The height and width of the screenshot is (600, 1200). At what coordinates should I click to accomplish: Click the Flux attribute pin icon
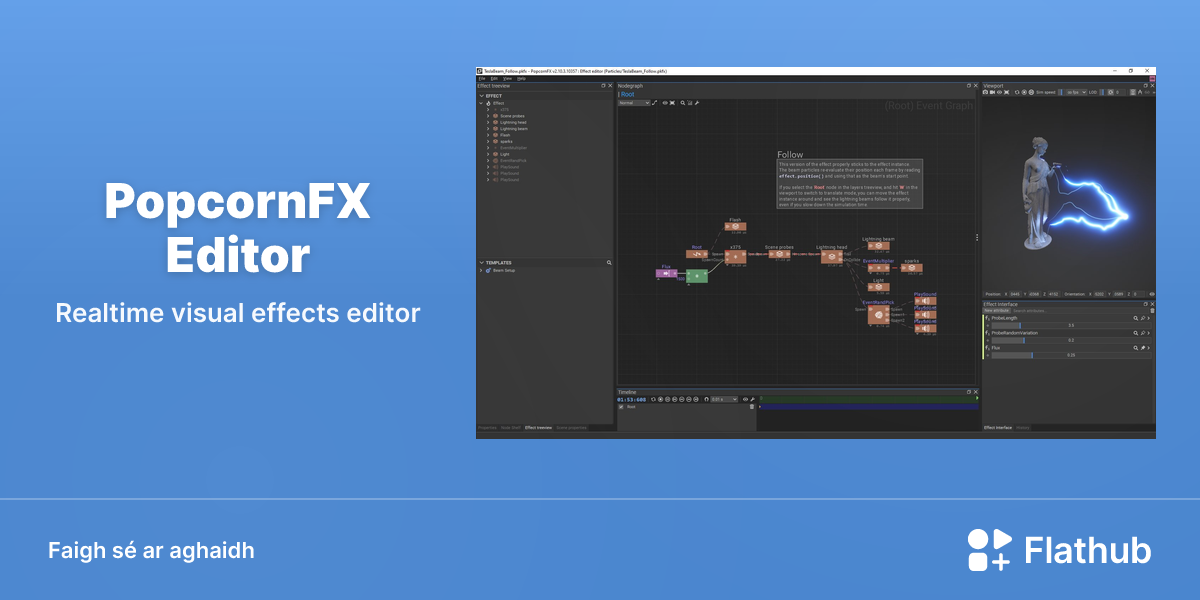coord(1143,348)
